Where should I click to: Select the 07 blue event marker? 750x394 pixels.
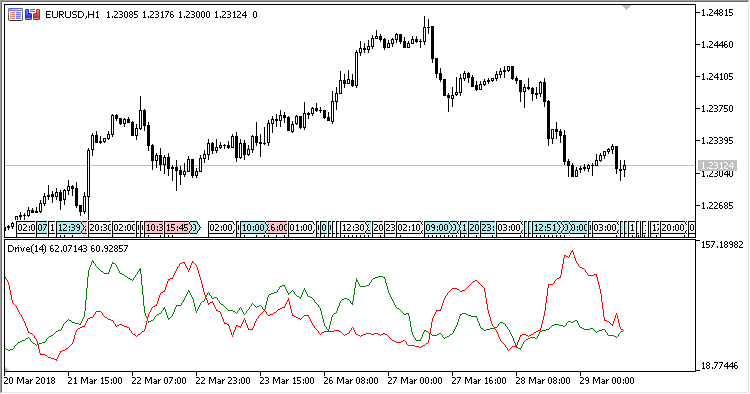(42, 228)
